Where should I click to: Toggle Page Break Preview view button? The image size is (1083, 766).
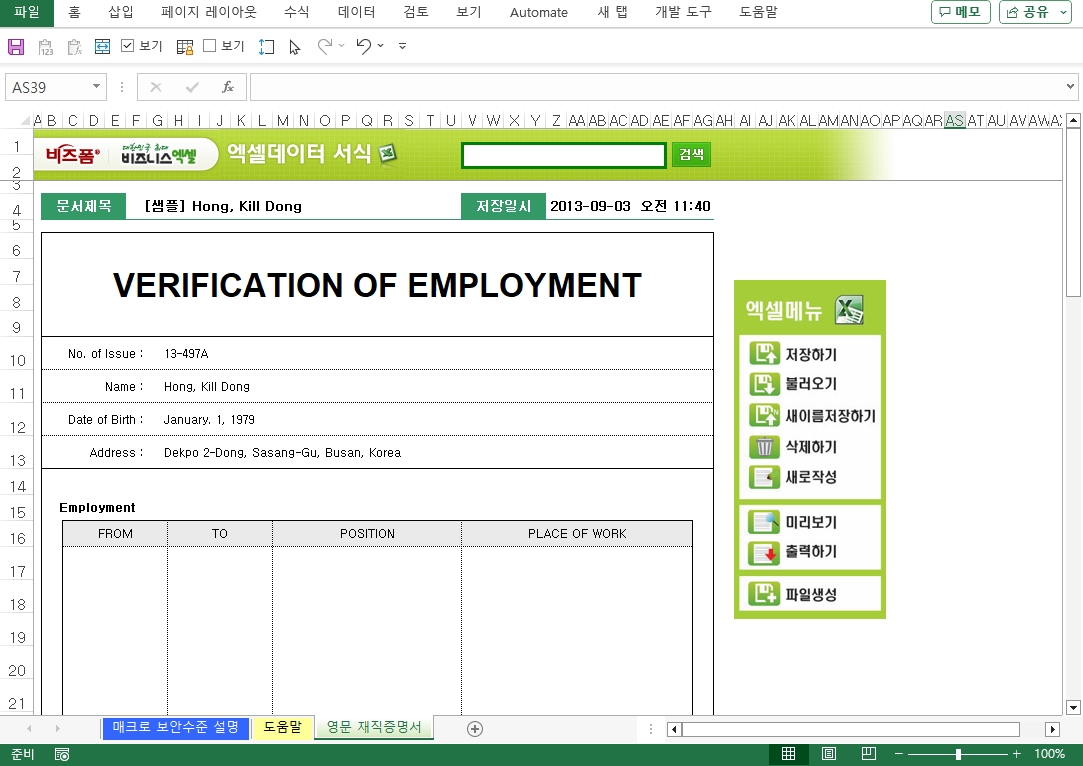[869, 754]
